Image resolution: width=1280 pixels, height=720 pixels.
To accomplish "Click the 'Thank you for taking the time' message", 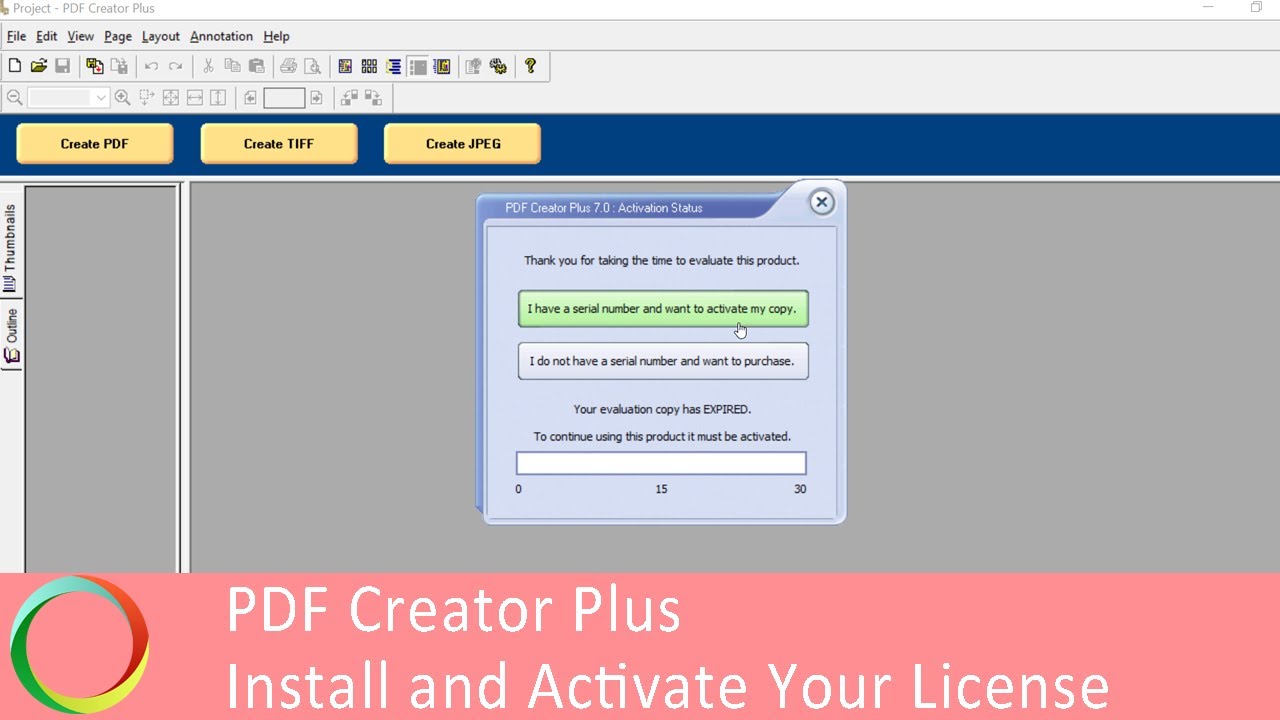I will [662, 260].
